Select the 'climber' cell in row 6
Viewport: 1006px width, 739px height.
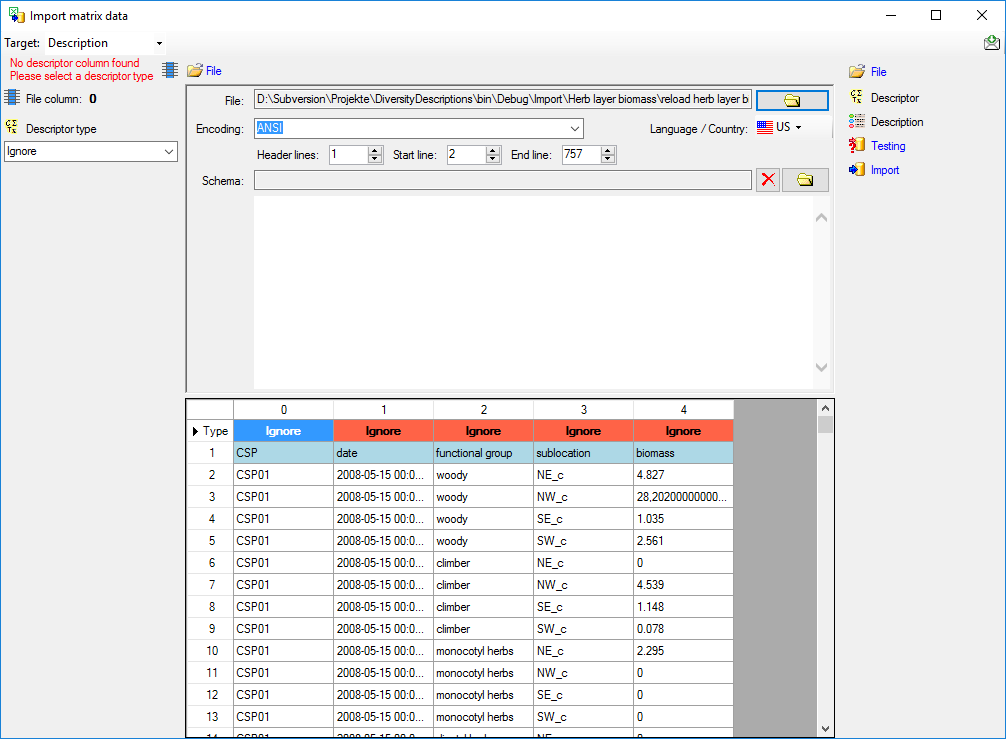pos(484,563)
